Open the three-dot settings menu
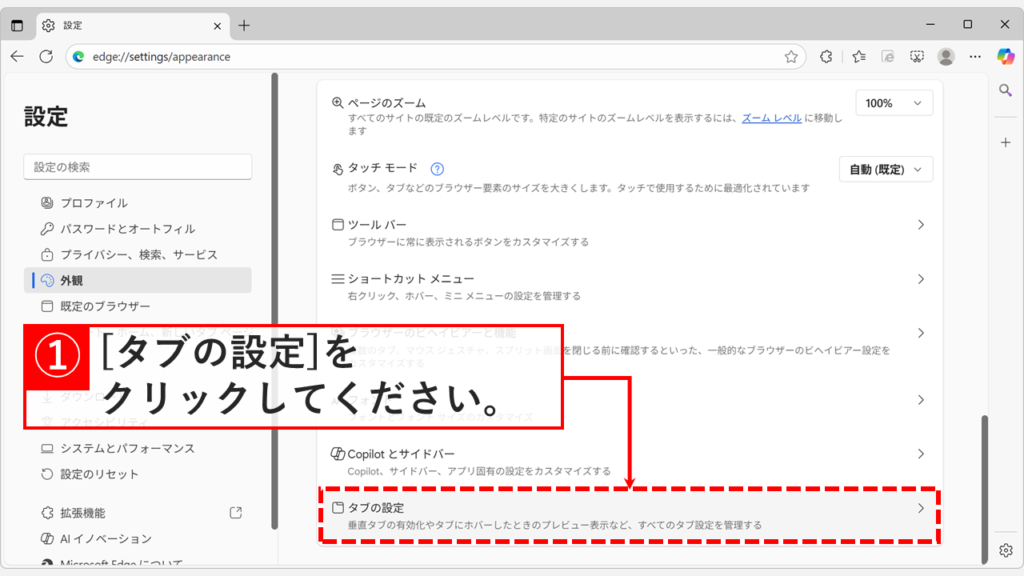This screenshot has height=576, width=1024. (x=975, y=57)
